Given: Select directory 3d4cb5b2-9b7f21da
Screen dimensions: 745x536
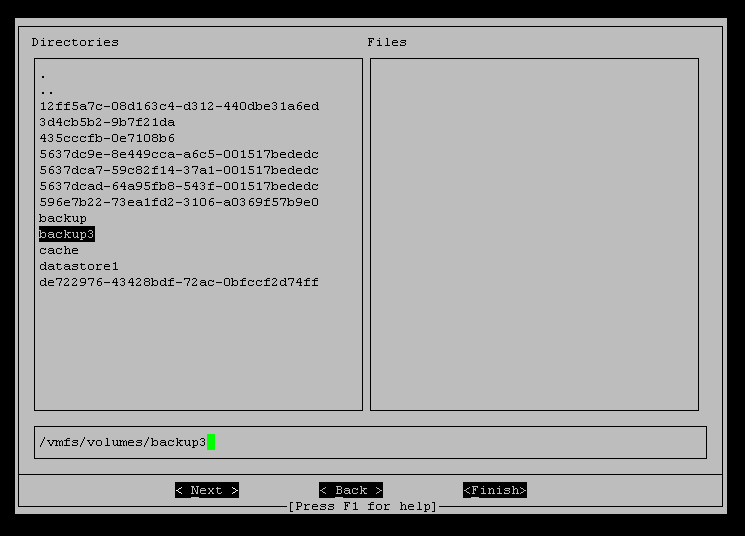Looking at the screenshot, I should click(x=107, y=122).
